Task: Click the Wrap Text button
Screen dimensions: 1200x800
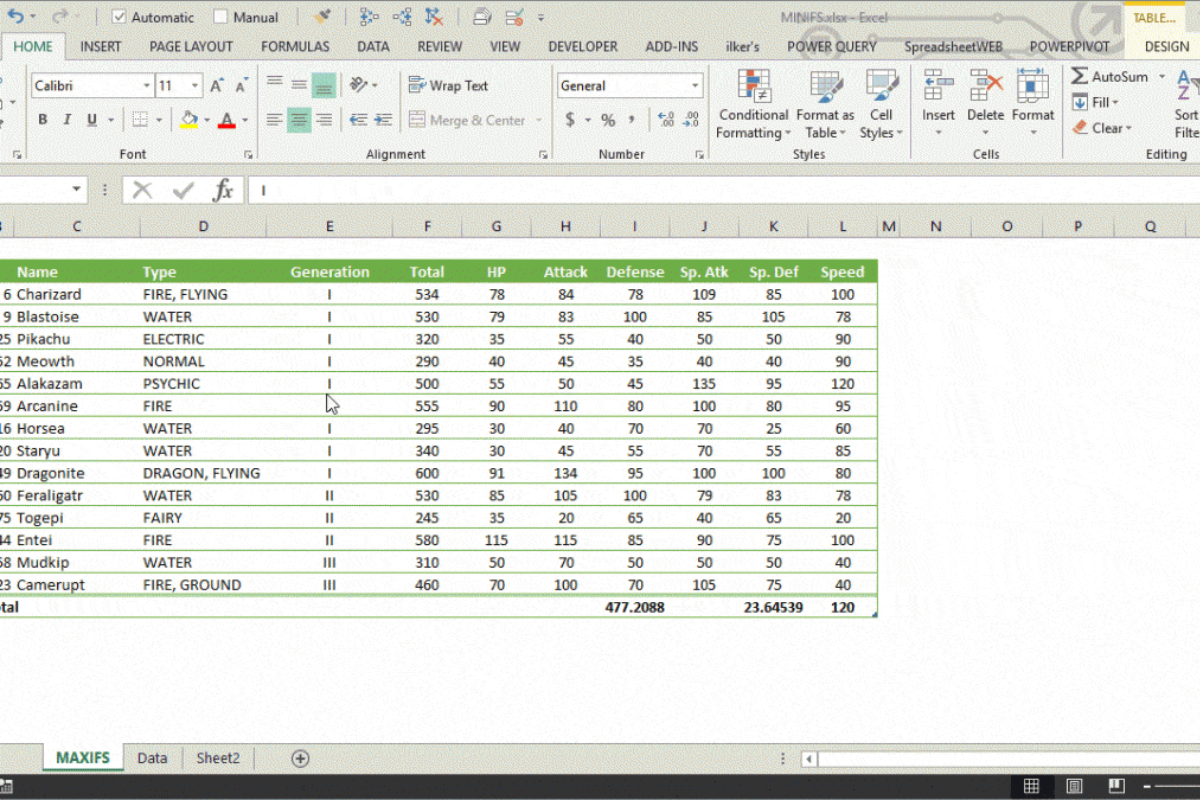Action: click(x=448, y=86)
